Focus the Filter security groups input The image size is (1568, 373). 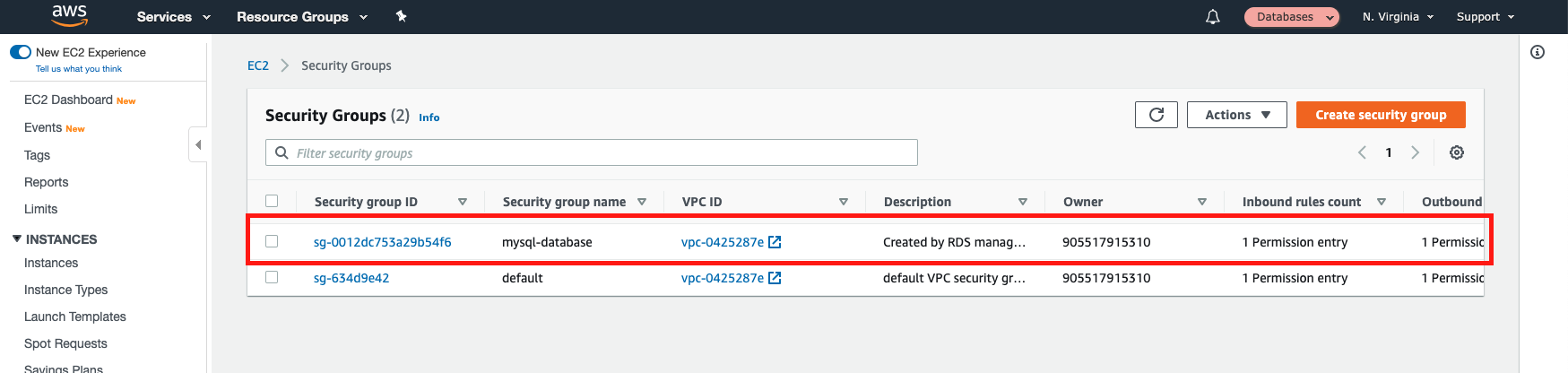[592, 152]
